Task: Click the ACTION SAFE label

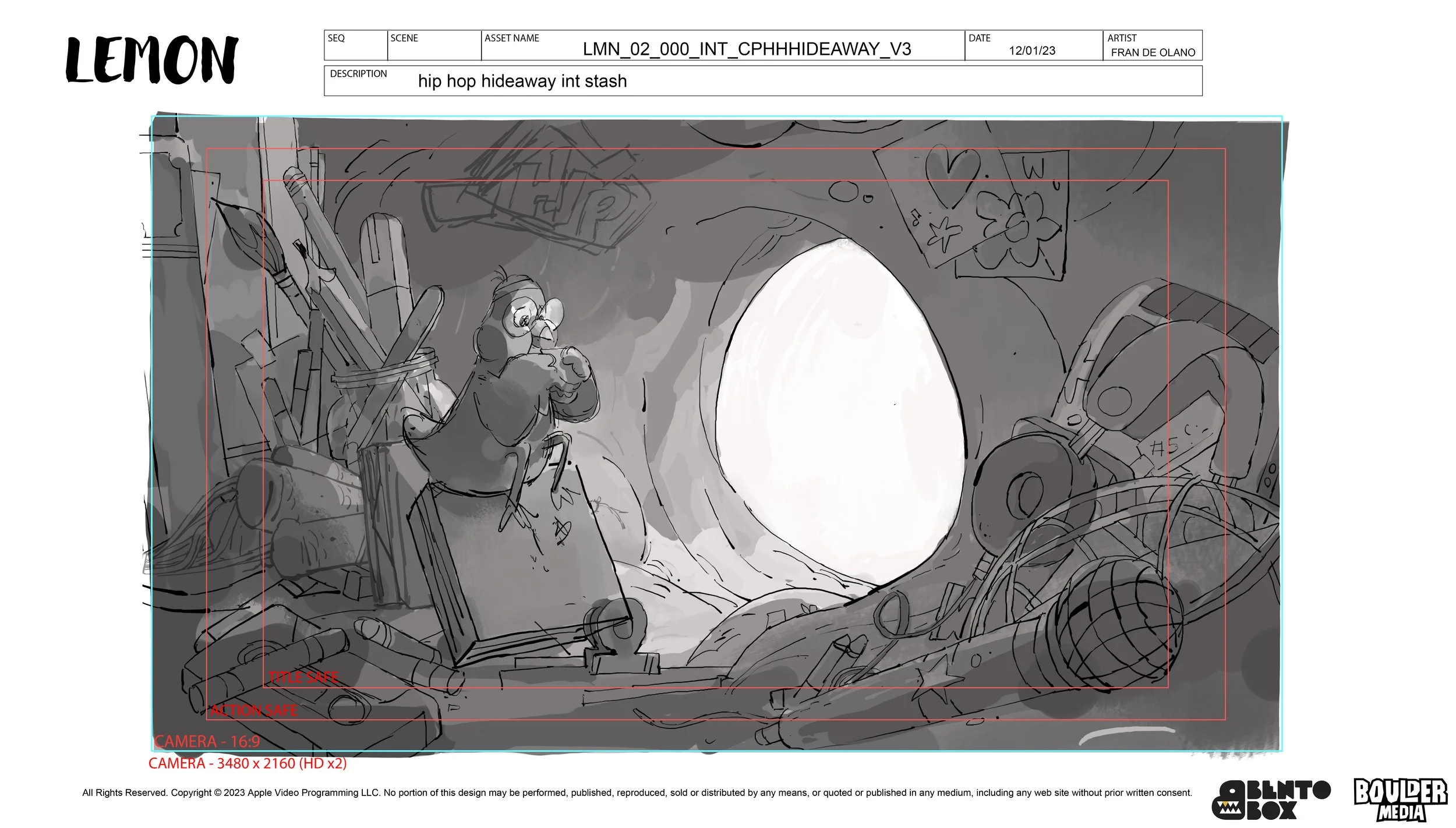Action: (x=254, y=710)
